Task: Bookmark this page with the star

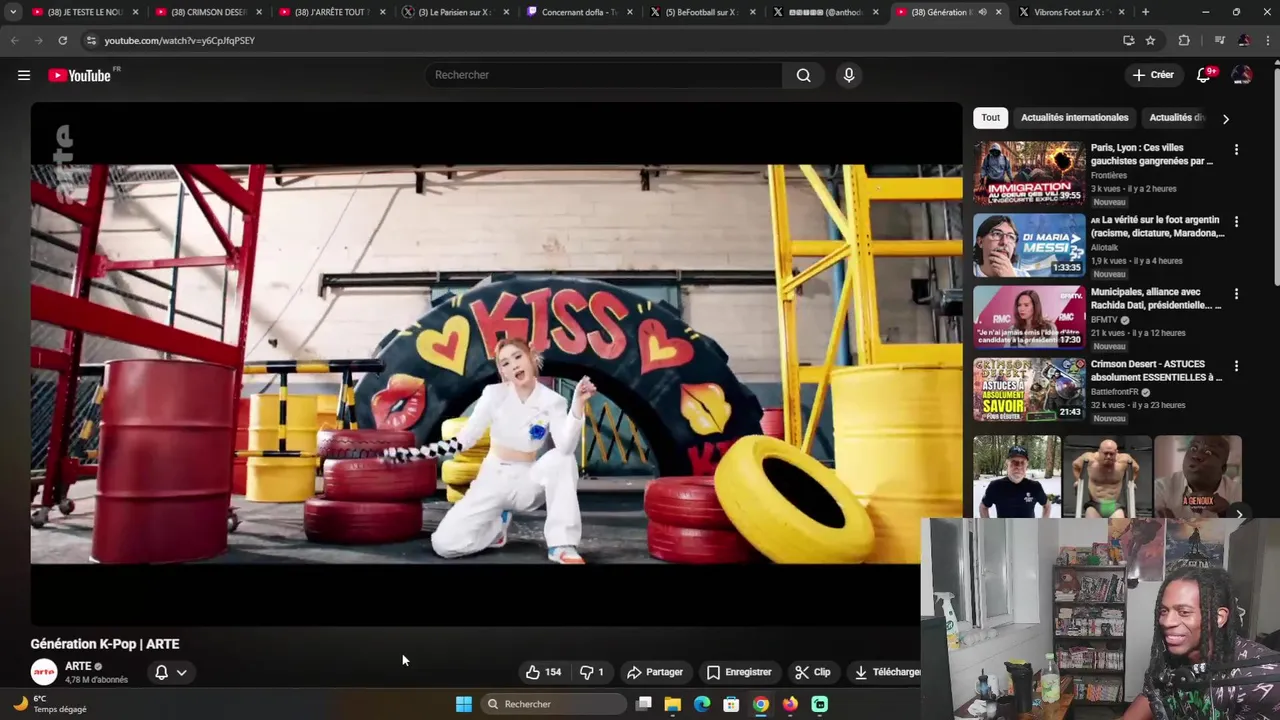Action: [x=1151, y=40]
